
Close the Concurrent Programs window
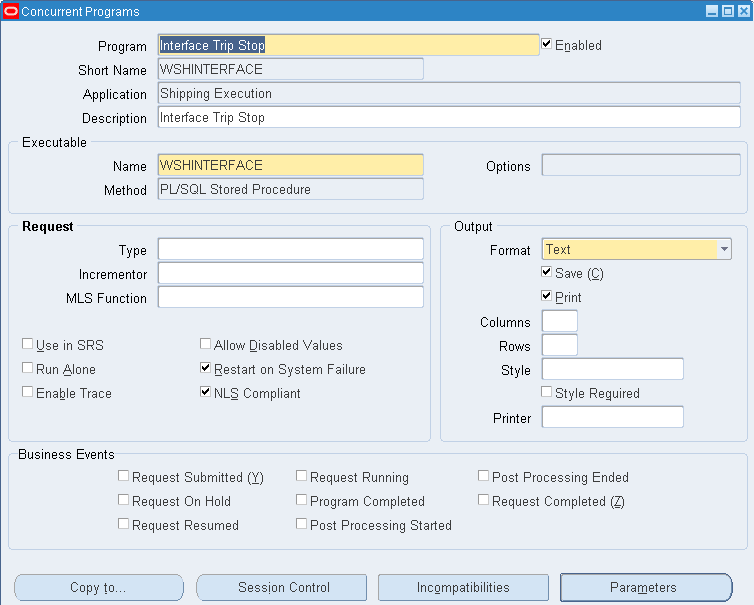[744, 11]
